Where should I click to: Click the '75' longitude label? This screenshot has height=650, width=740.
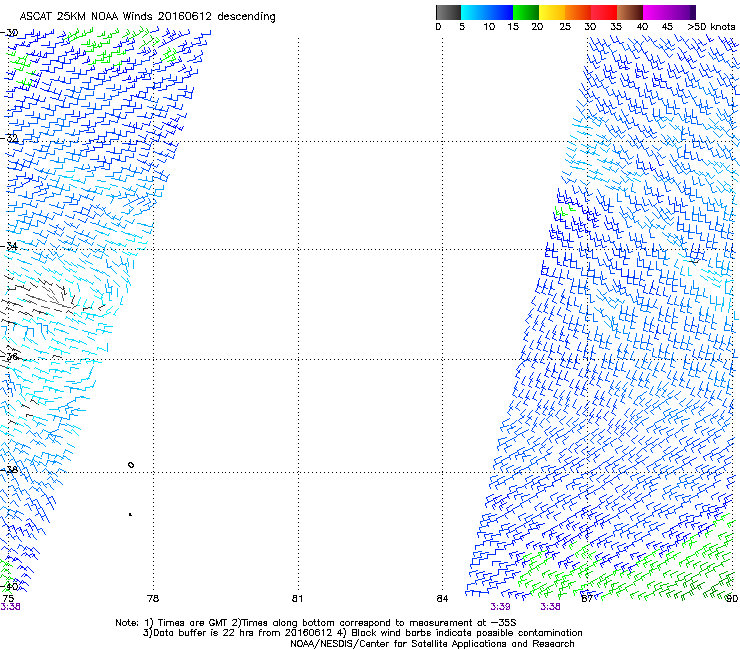point(8,598)
